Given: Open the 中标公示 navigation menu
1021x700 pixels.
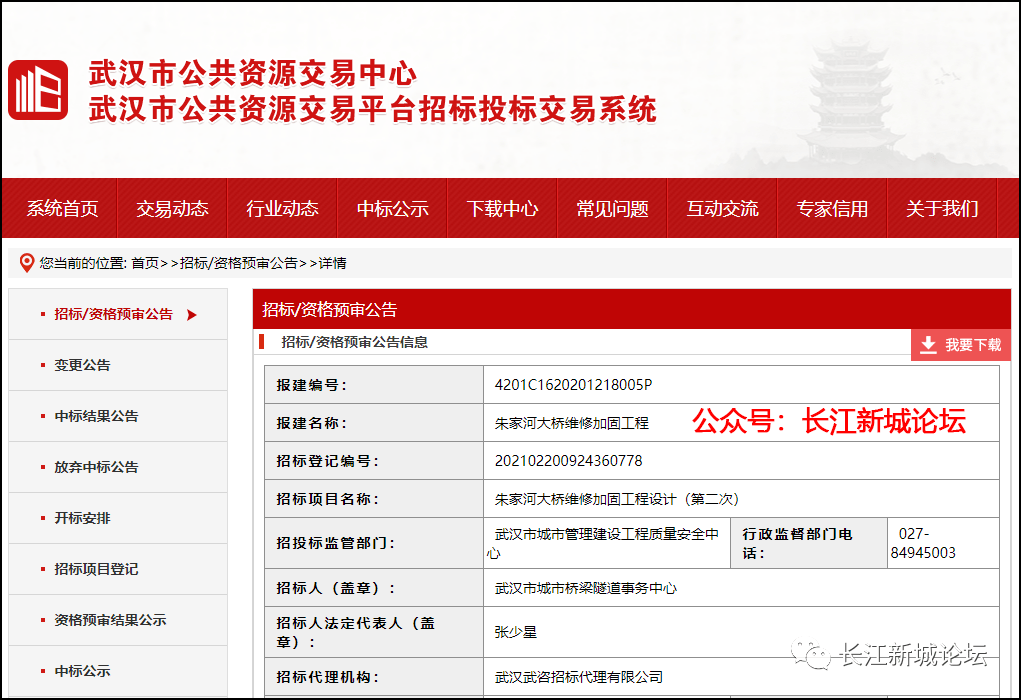Looking at the screenshot, I should (x=392, y=209).
